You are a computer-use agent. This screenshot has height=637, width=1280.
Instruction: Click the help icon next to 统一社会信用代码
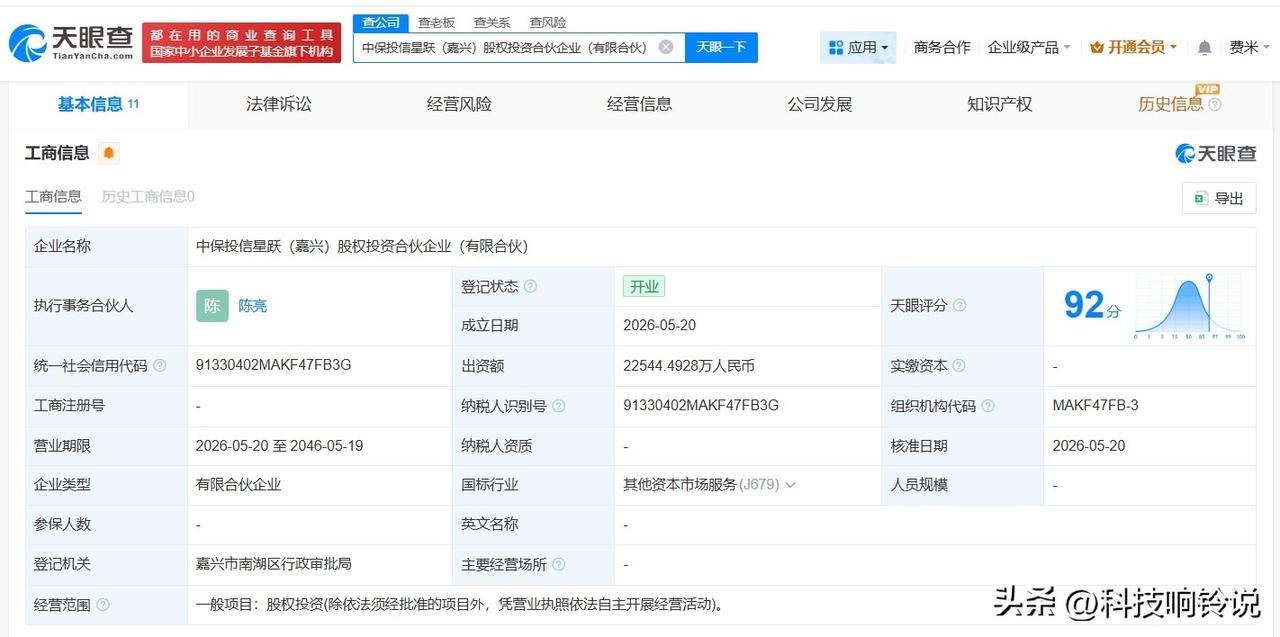pyautogui.click(x=160, y=366)
